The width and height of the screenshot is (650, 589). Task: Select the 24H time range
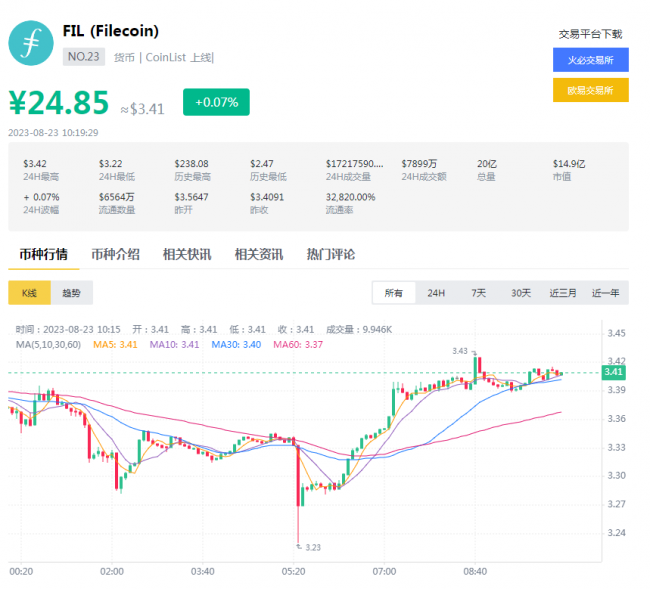pos(436,293)
